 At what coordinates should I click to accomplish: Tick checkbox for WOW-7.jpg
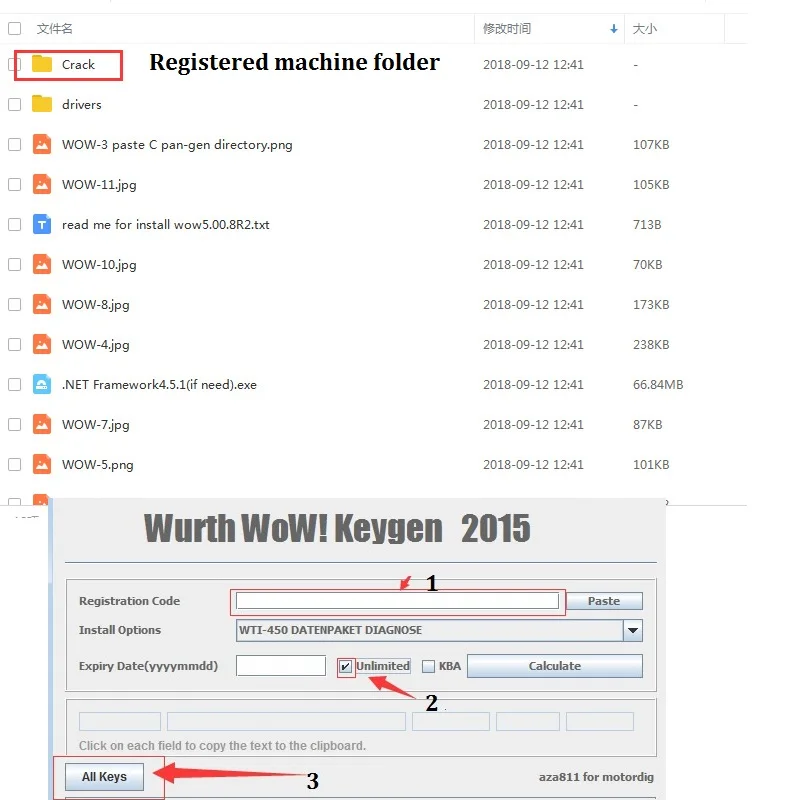point(15,424)
